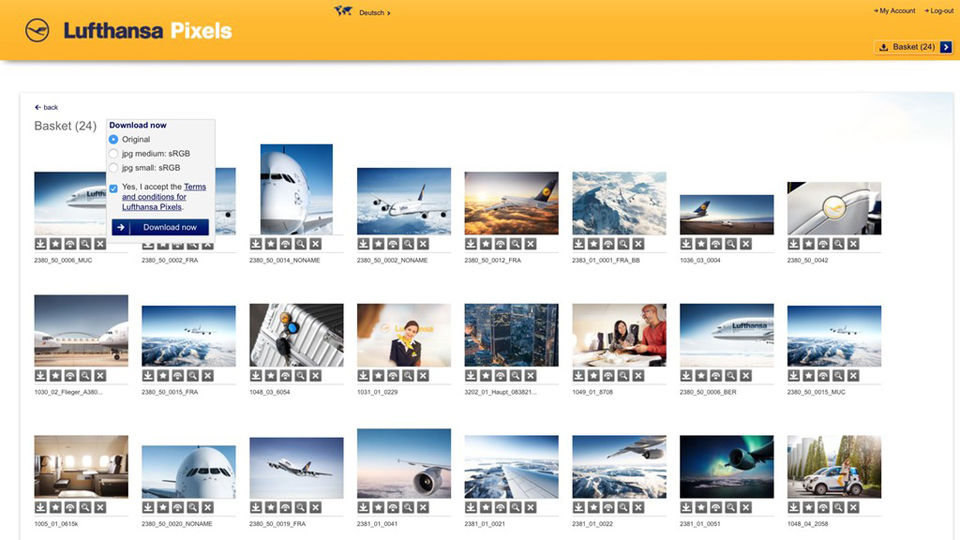Viewport: 960px width, 540px height.
Task: Remove 2380_50_0012_FRA from basket
Action: click(x=530, y=244)
